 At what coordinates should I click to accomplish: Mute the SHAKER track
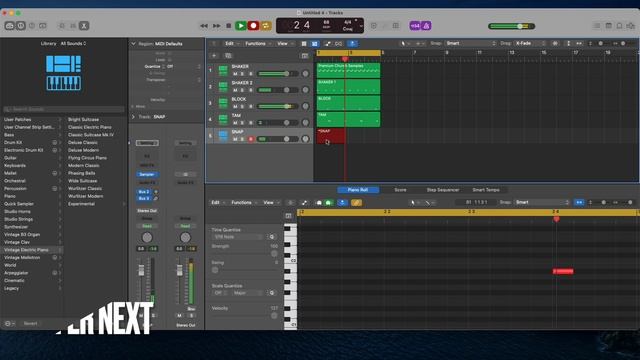pyautogui.click(x=235, y=74)
